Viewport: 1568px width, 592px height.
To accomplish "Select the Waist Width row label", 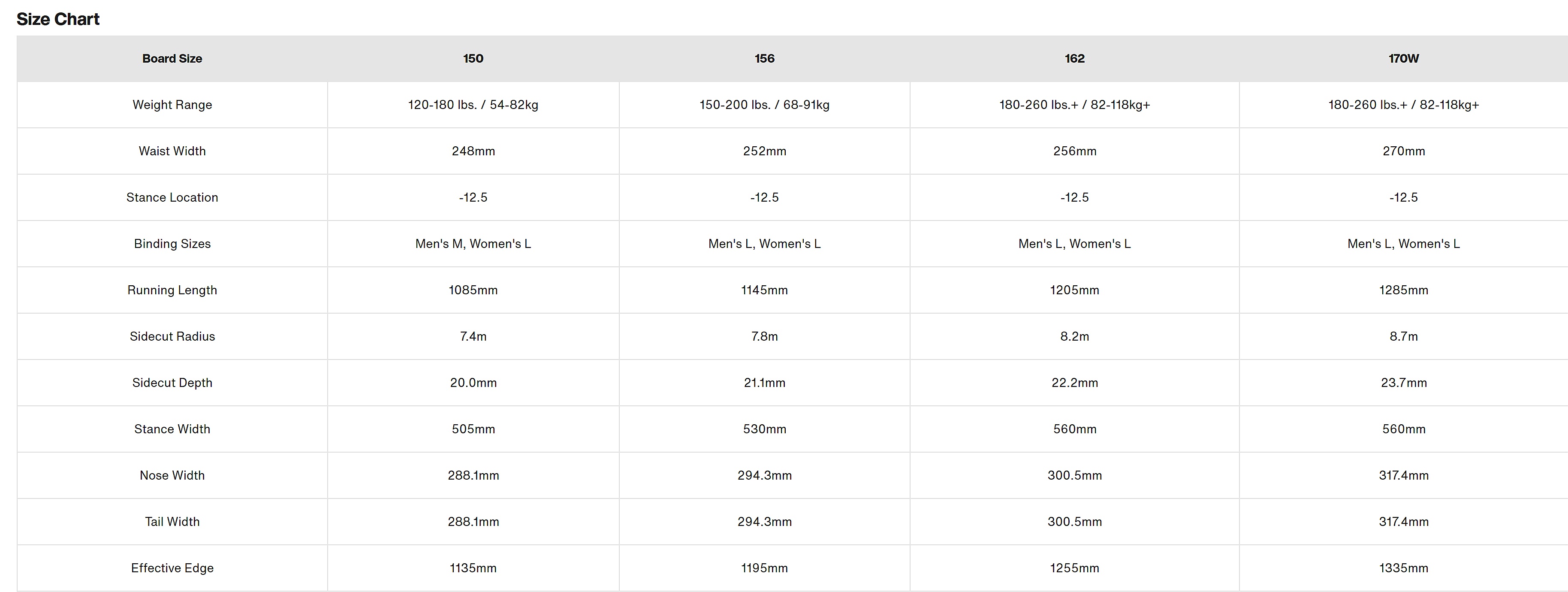I will click(172, 151).
